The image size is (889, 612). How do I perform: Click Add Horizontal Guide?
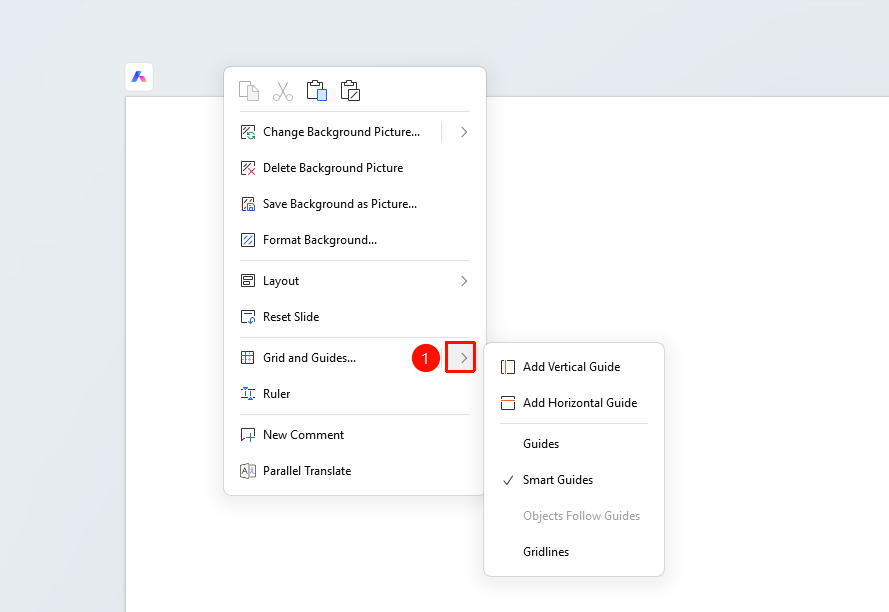574,403
